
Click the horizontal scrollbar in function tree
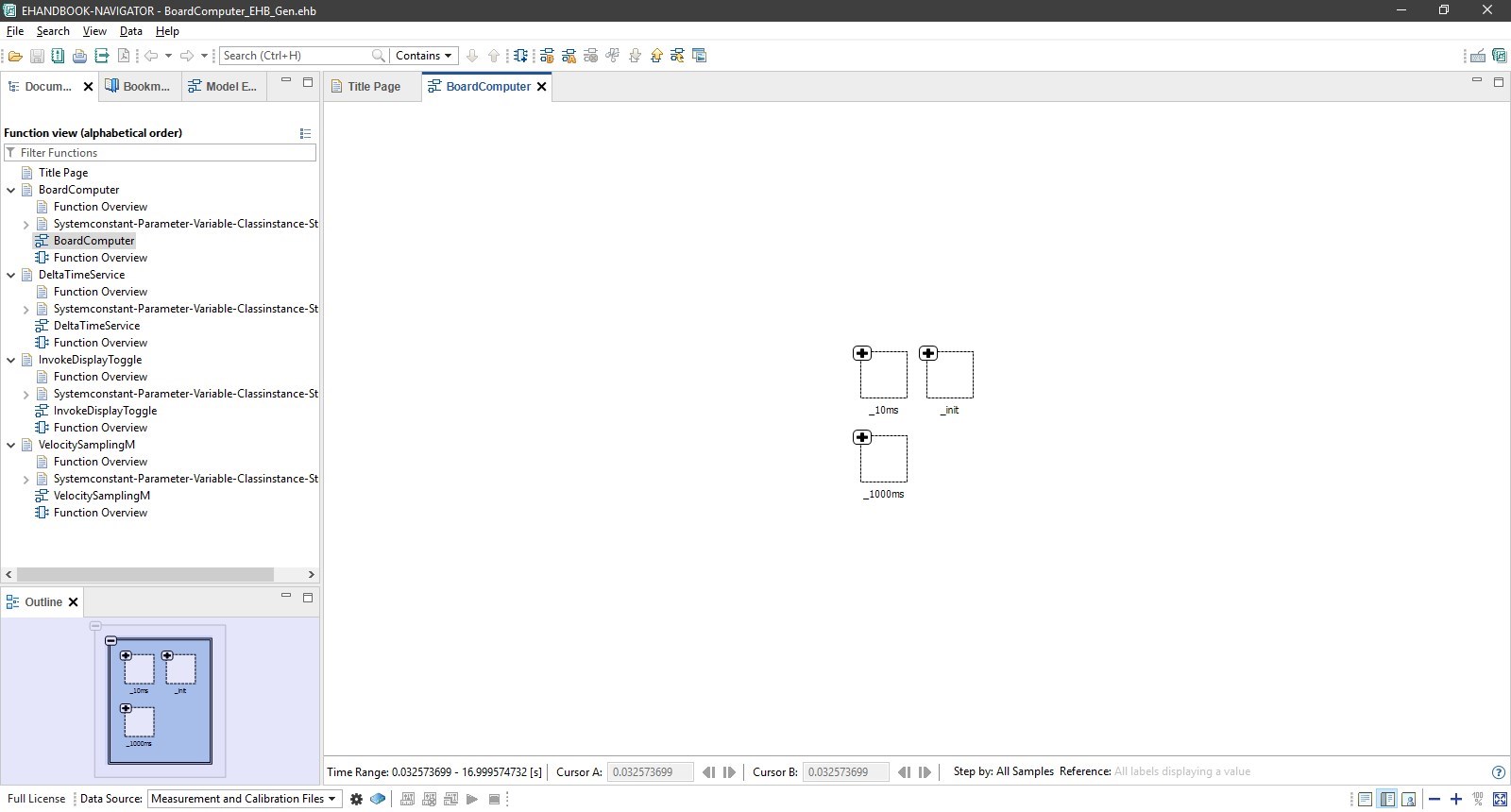[x=145, y=574]
